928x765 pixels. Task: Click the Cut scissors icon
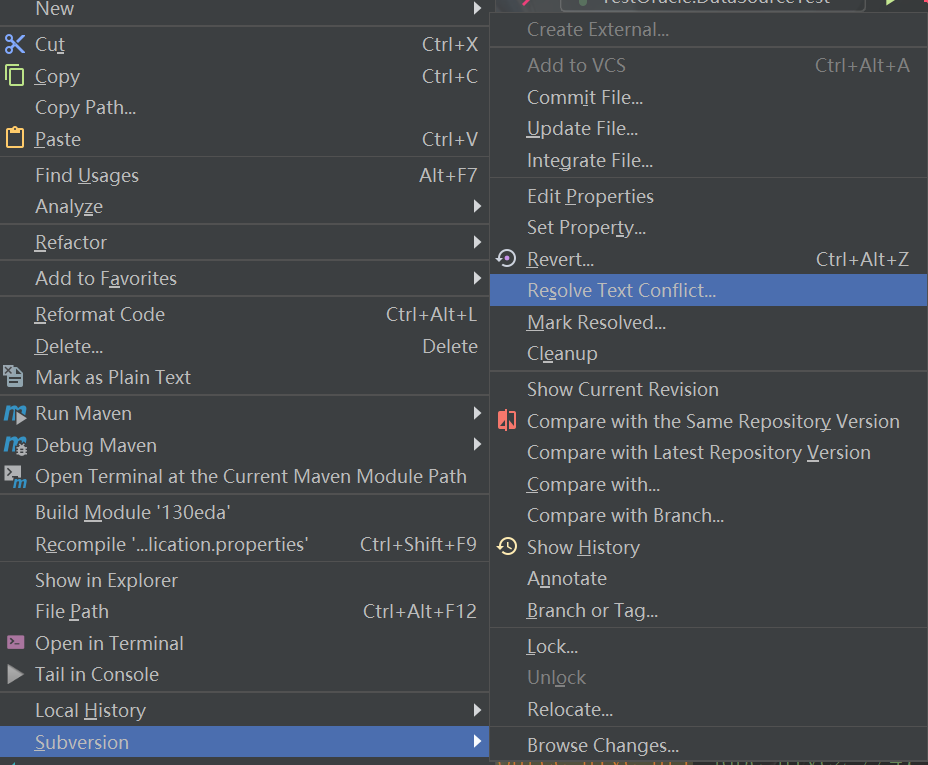click(x=15, y=44)
